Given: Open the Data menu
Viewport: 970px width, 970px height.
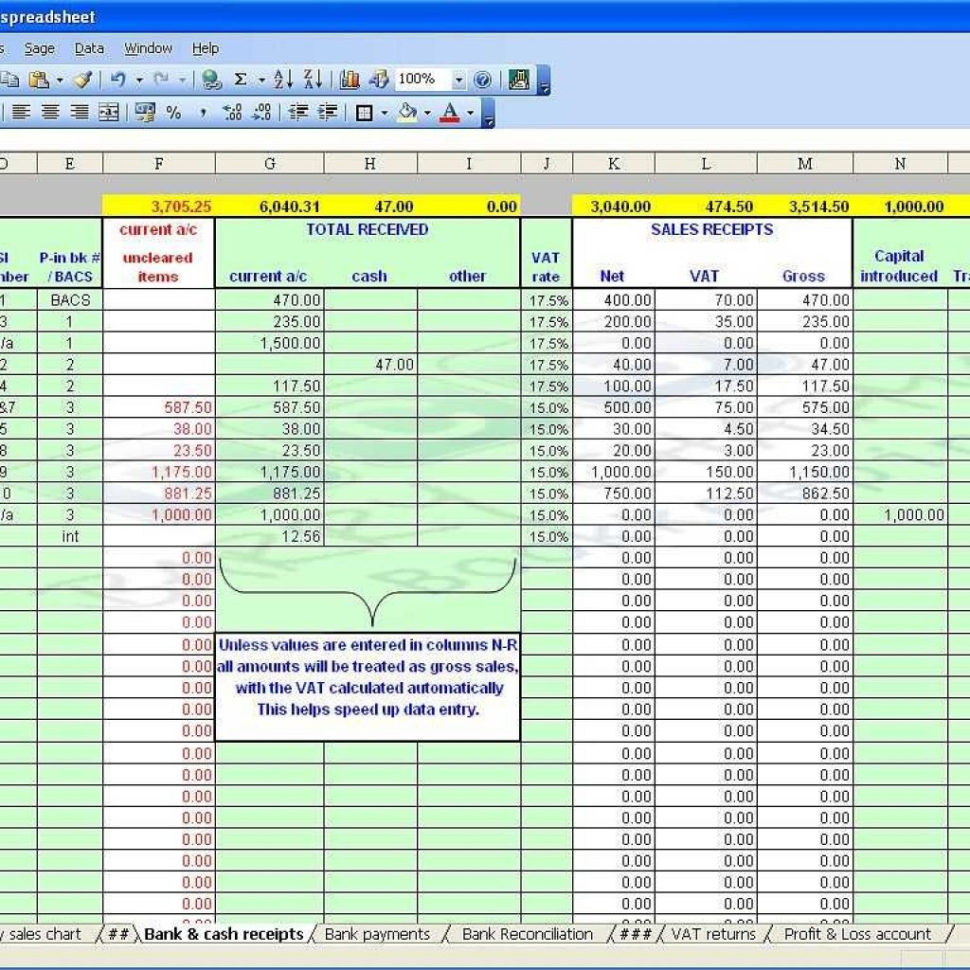Looking at the screenshot, I should point(89,48).
